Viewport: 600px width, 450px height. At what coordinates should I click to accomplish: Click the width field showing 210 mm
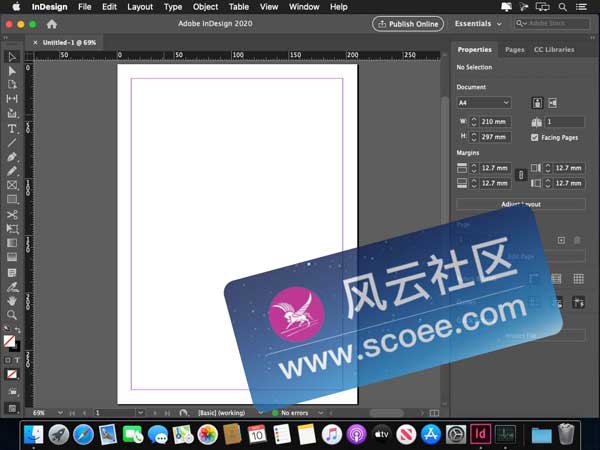pyautogui.click(x=495, y=121)
